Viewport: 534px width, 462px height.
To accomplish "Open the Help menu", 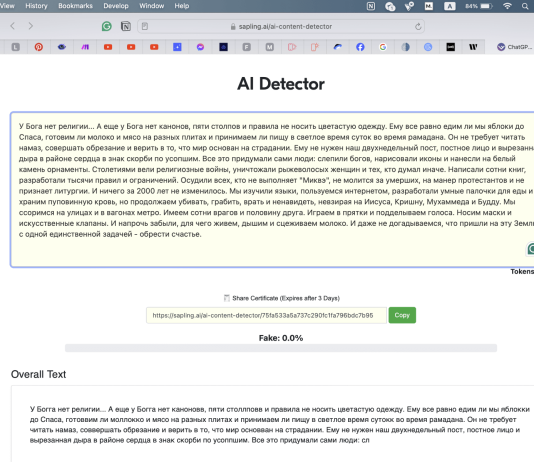I will pyautogui.click(x=182, y=6).
